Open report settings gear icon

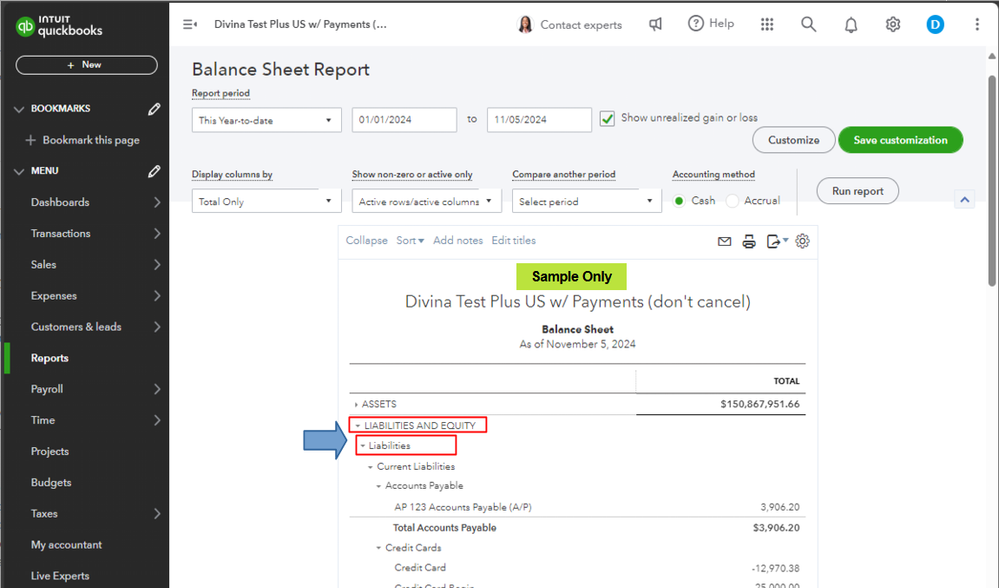click(x=802, y=241)
